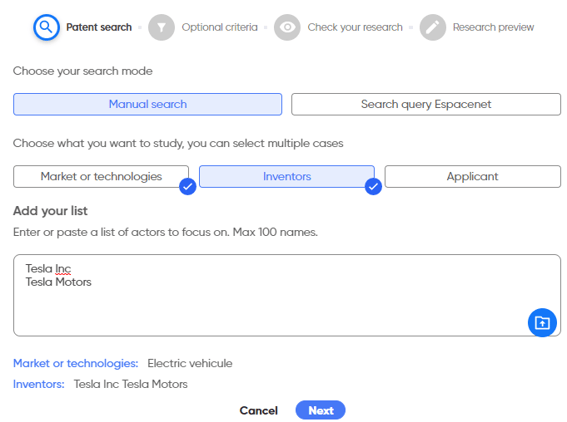
Task: Toggle the Inventors study option
Action: coord(287,176)
